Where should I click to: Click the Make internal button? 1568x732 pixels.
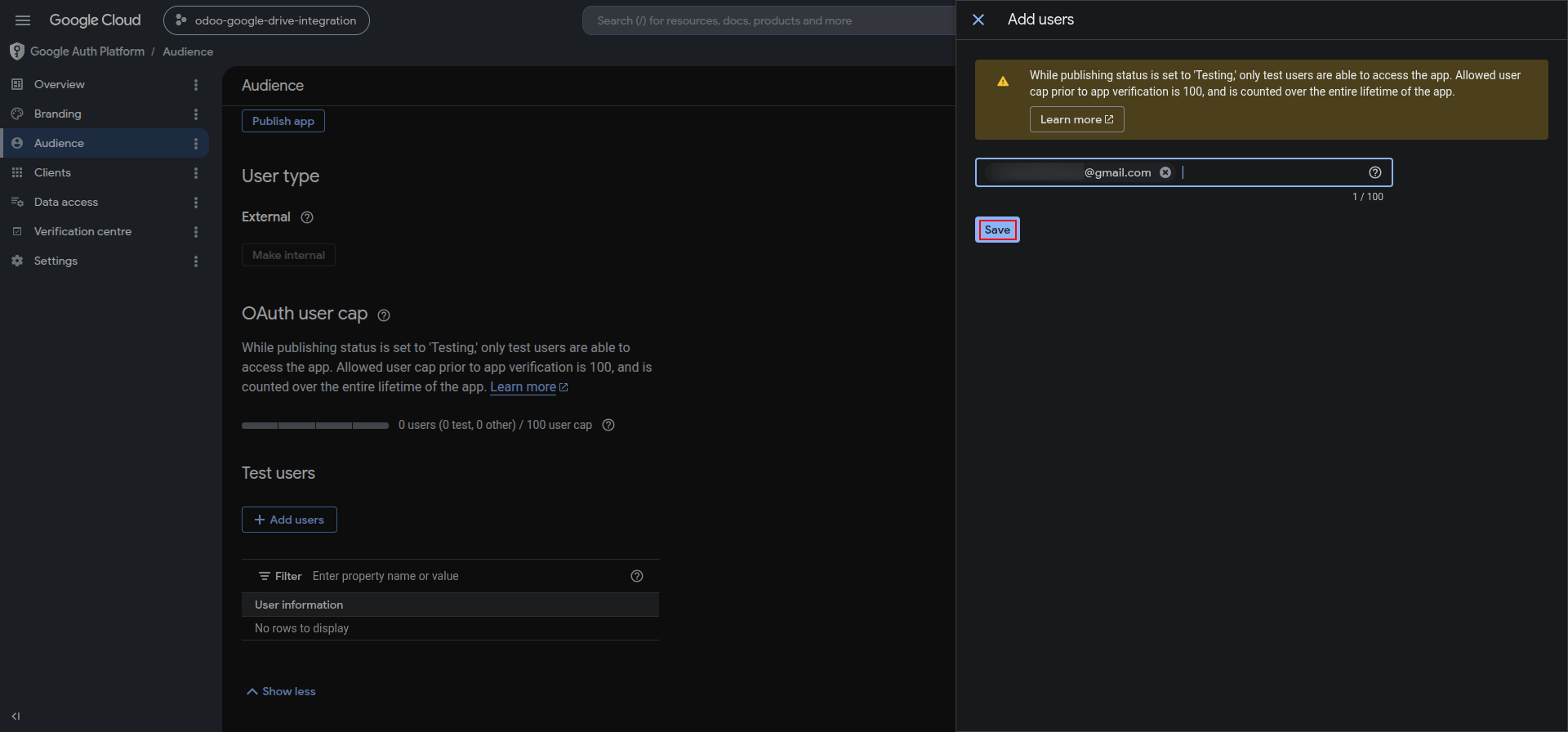pyautogui.click(x=288, y=255)
